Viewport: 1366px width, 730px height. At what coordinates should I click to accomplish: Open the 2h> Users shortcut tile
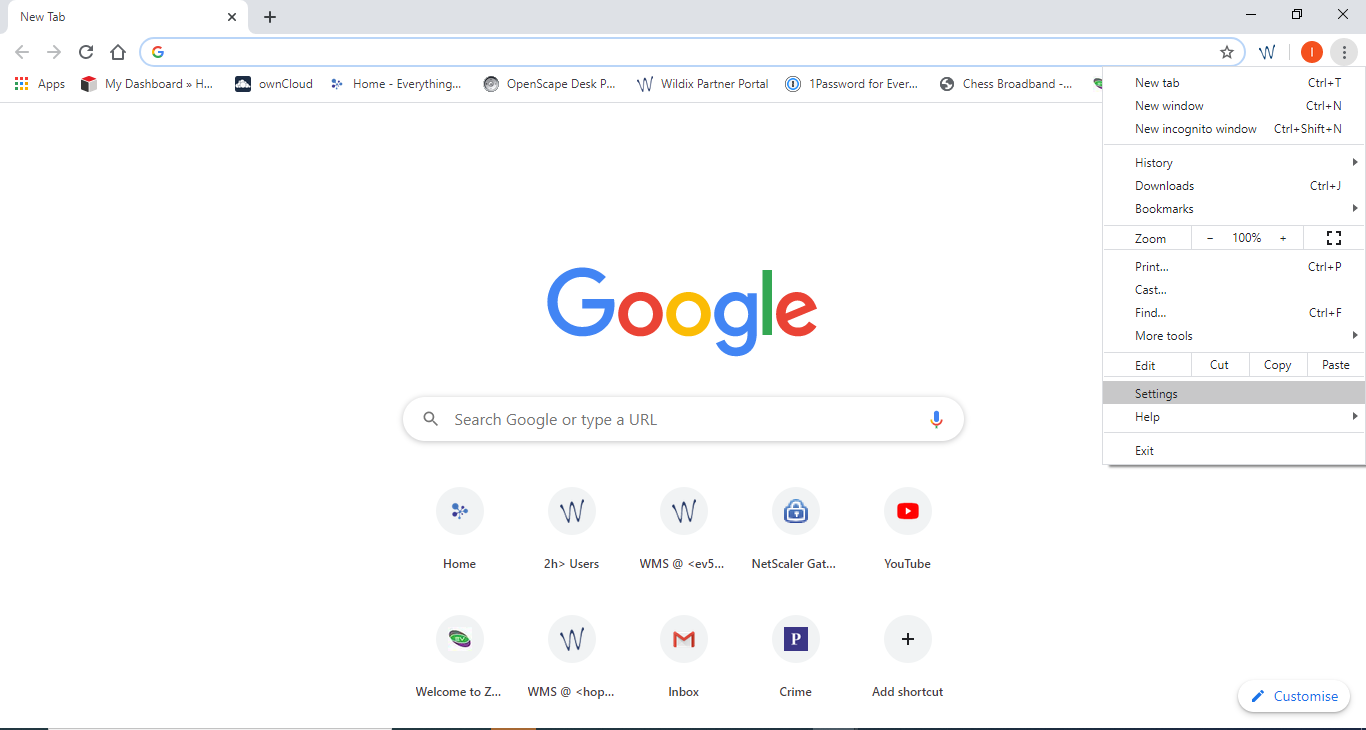coord(572,530)
